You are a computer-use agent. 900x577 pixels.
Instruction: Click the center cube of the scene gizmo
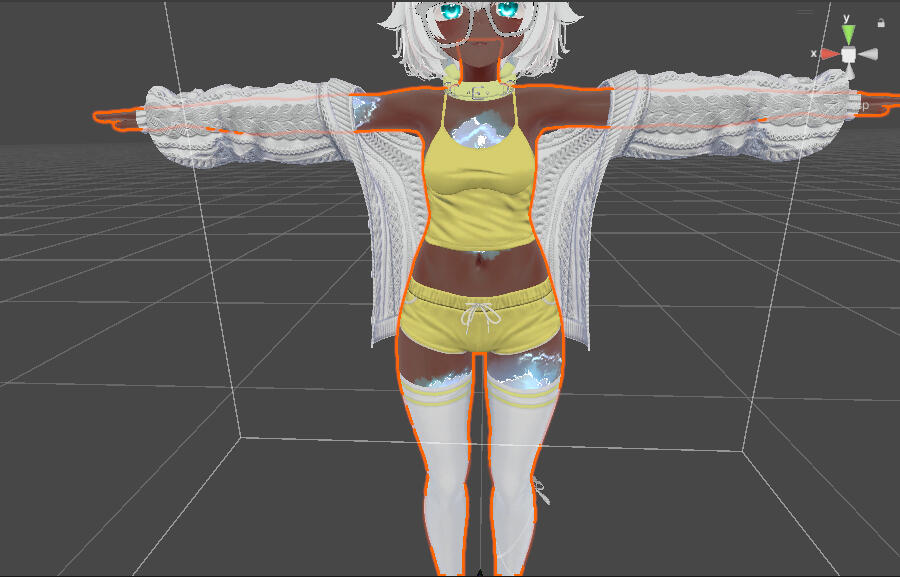point(848,54)
